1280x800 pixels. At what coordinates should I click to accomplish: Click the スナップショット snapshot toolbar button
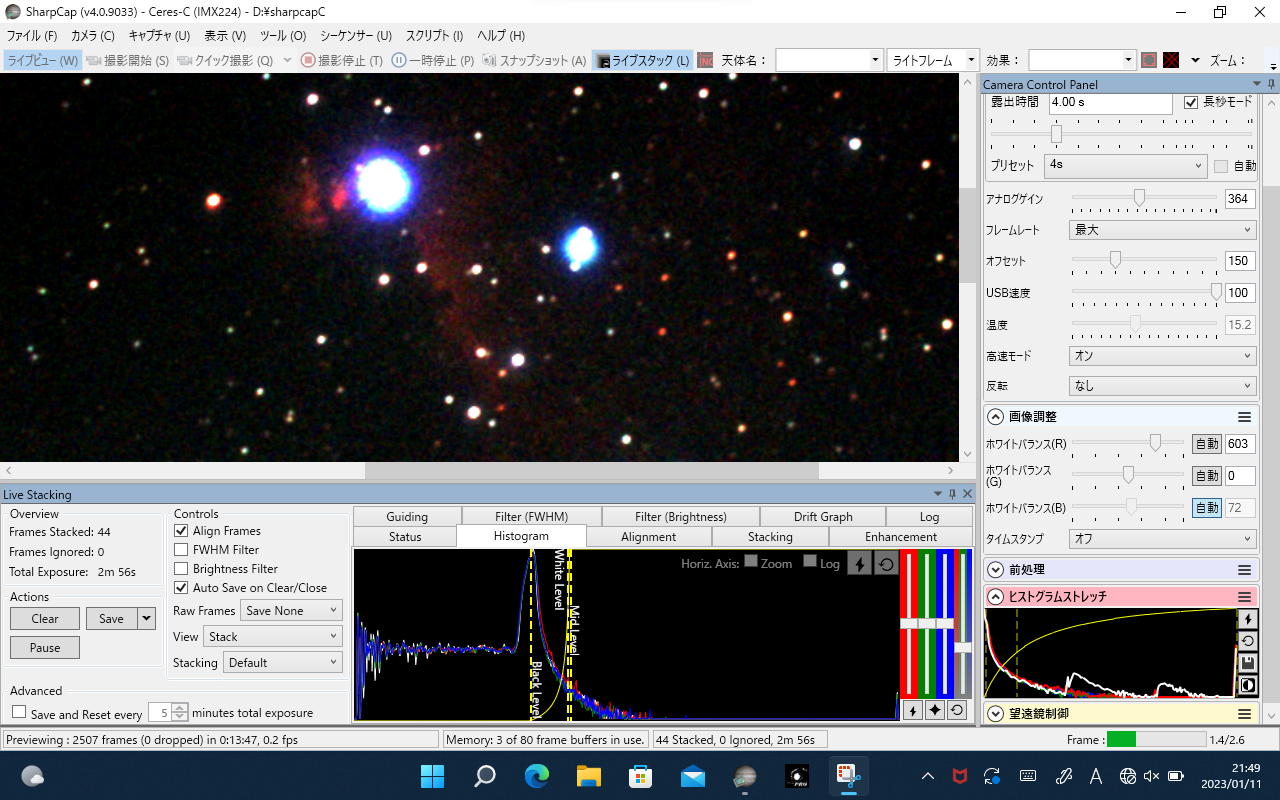[534, 60]
